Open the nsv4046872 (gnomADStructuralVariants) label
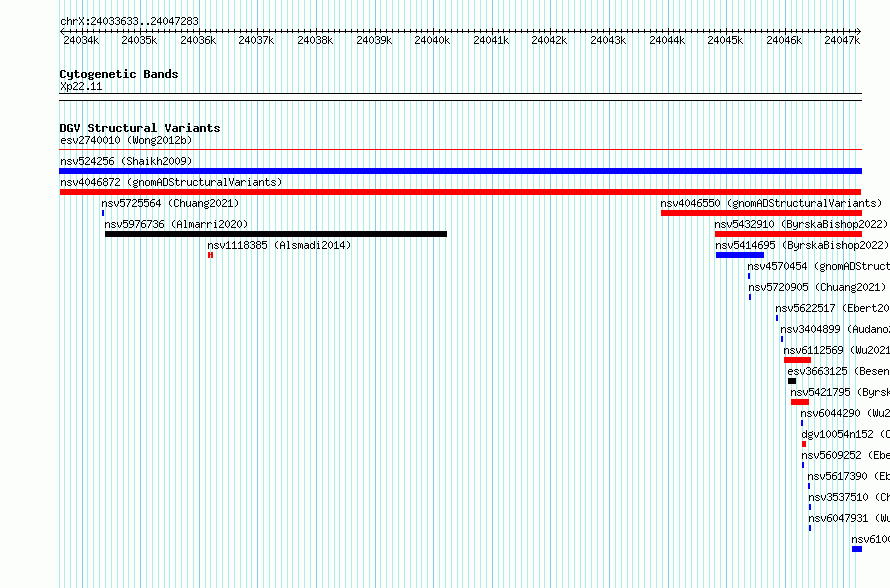The width and height of the screenshot is (890, 588). pyautogui.click(x=171, y=182)
